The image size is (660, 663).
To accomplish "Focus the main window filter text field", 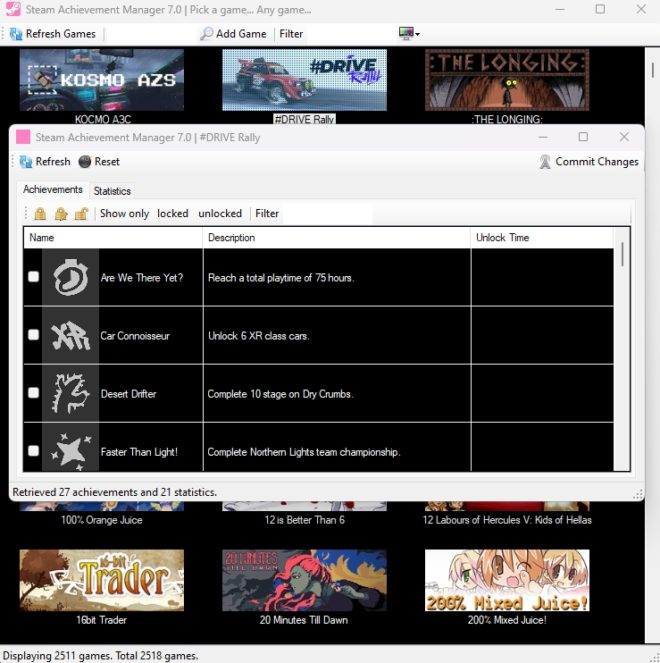I will (350, 34).
